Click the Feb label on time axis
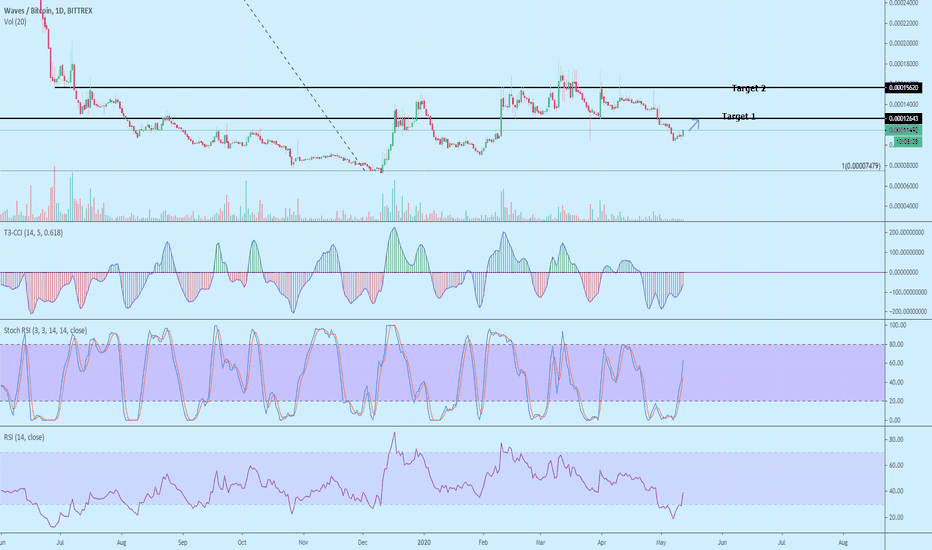The height and width of the screenshot is (550, 932). [483, 542]
